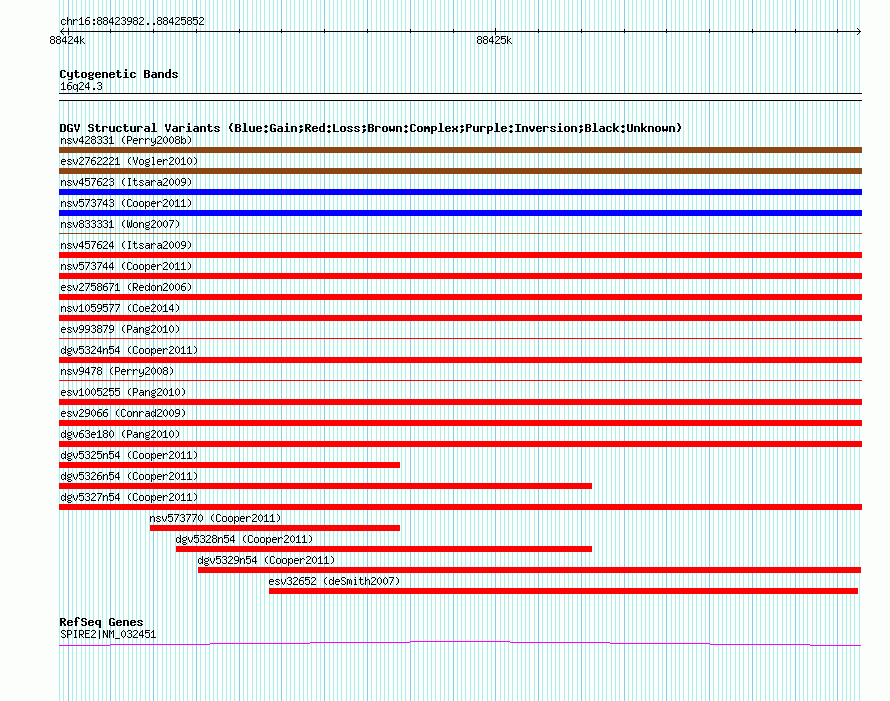
Task: Select the nsv457624 (Itsara2009) label
Action: 126,245
